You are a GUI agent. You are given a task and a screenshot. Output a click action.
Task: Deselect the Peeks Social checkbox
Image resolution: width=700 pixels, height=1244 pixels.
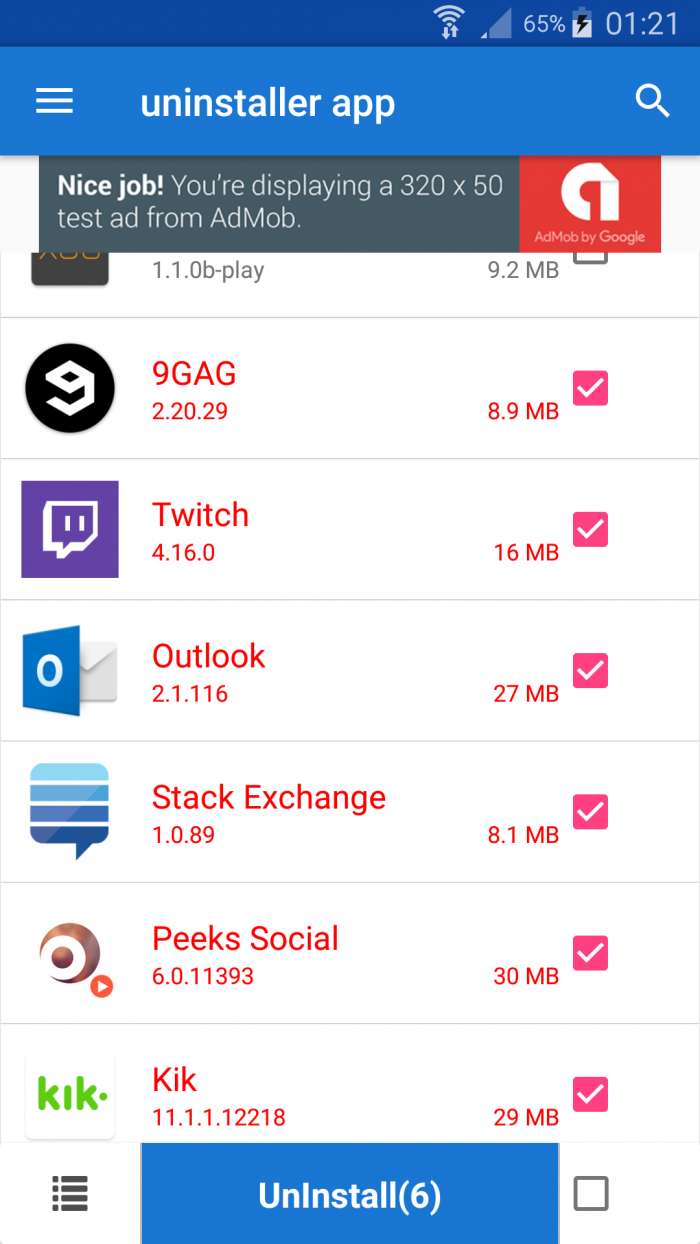[x=590, y=953]
